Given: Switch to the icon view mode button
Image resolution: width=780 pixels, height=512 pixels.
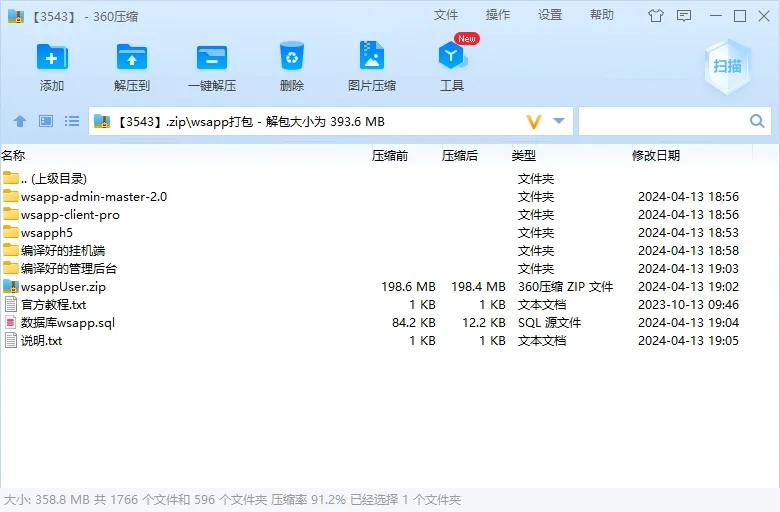Looking at the screenshot, I should pyautogui.click(x=46, y=121).
